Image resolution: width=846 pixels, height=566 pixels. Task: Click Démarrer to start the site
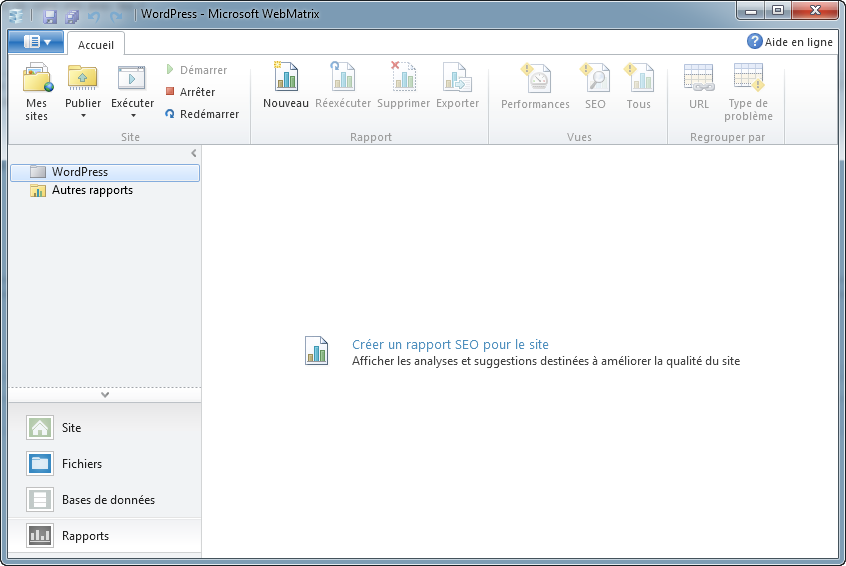click(196, 70)
